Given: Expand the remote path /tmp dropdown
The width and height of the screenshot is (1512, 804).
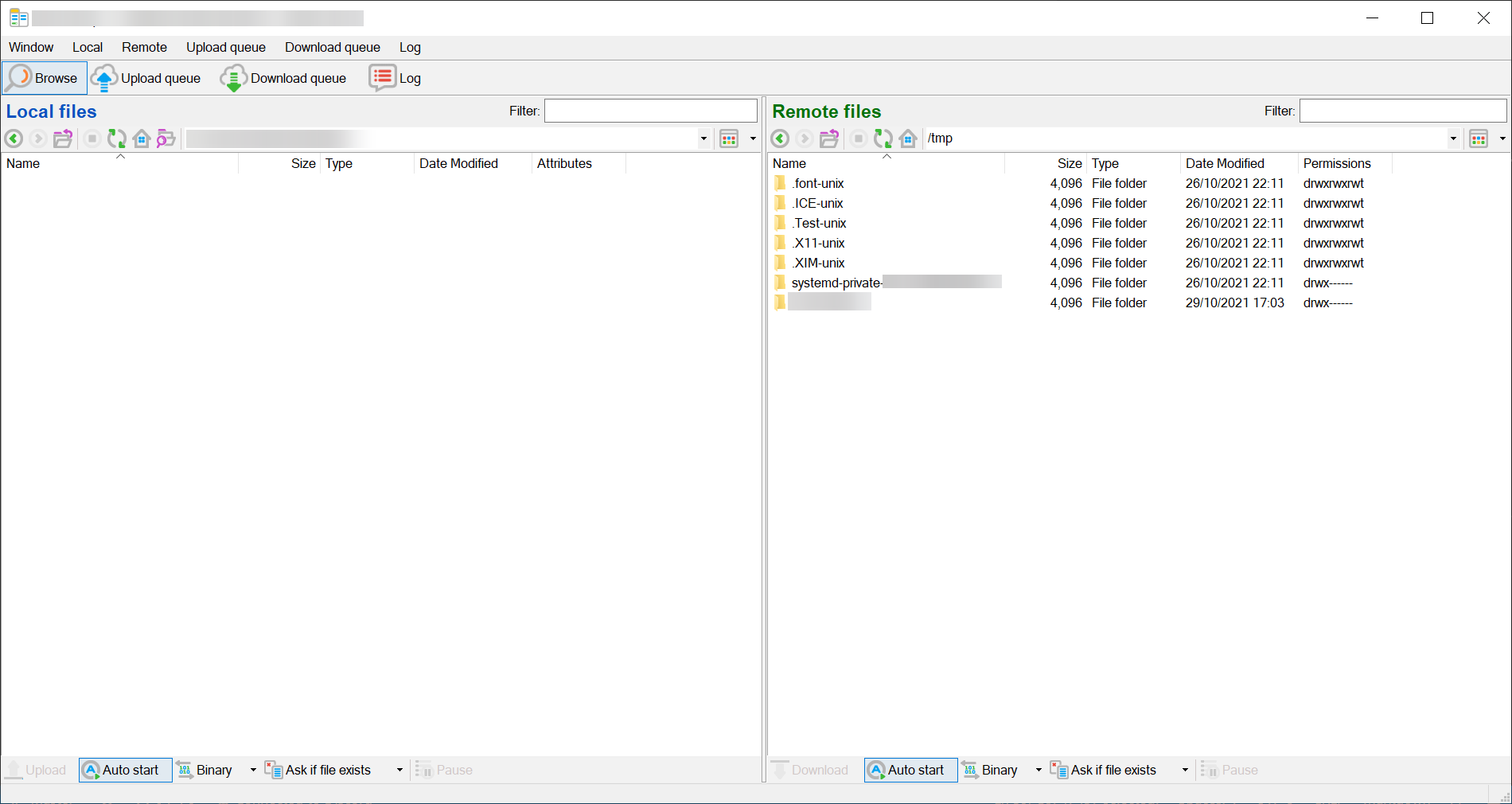Looking at the screenshot, I should click(1453, 139).
